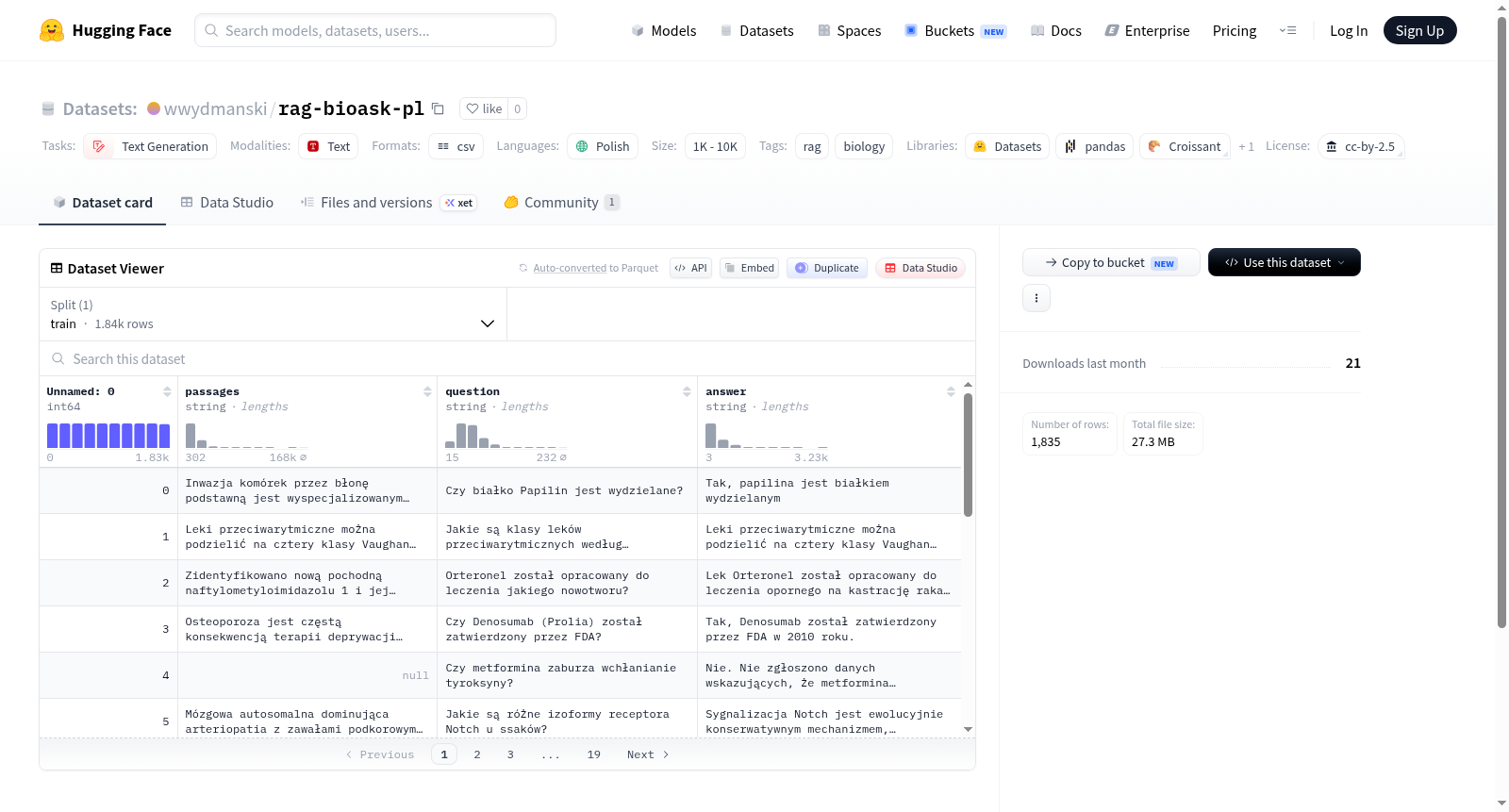1509x812 pixels.
Task: Click Copy to bucket button
Action: tap(1111, 262)
